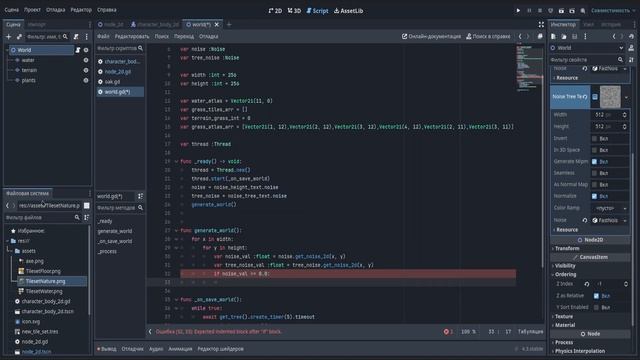Attach script icon in Scene dock toolbar

click(x=76, y=37)
